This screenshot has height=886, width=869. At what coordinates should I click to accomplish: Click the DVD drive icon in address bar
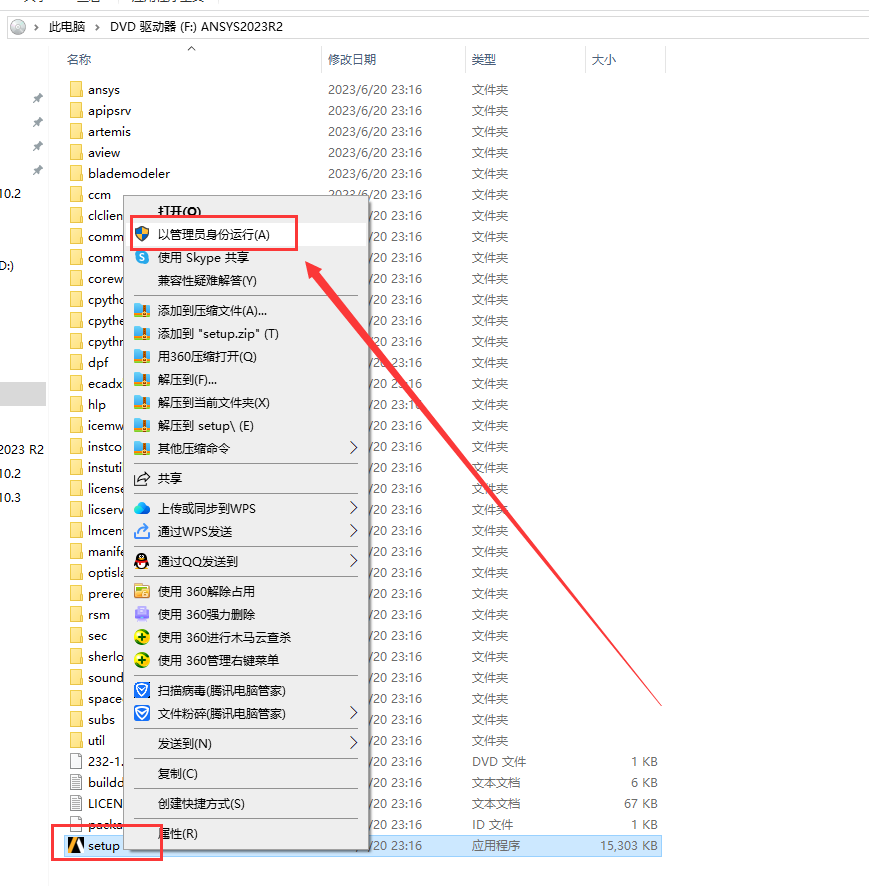[18, 27]
